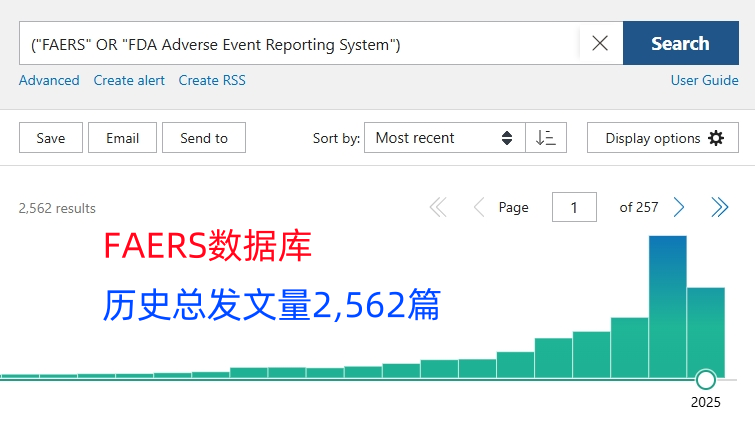Open Create alert link

129,80
